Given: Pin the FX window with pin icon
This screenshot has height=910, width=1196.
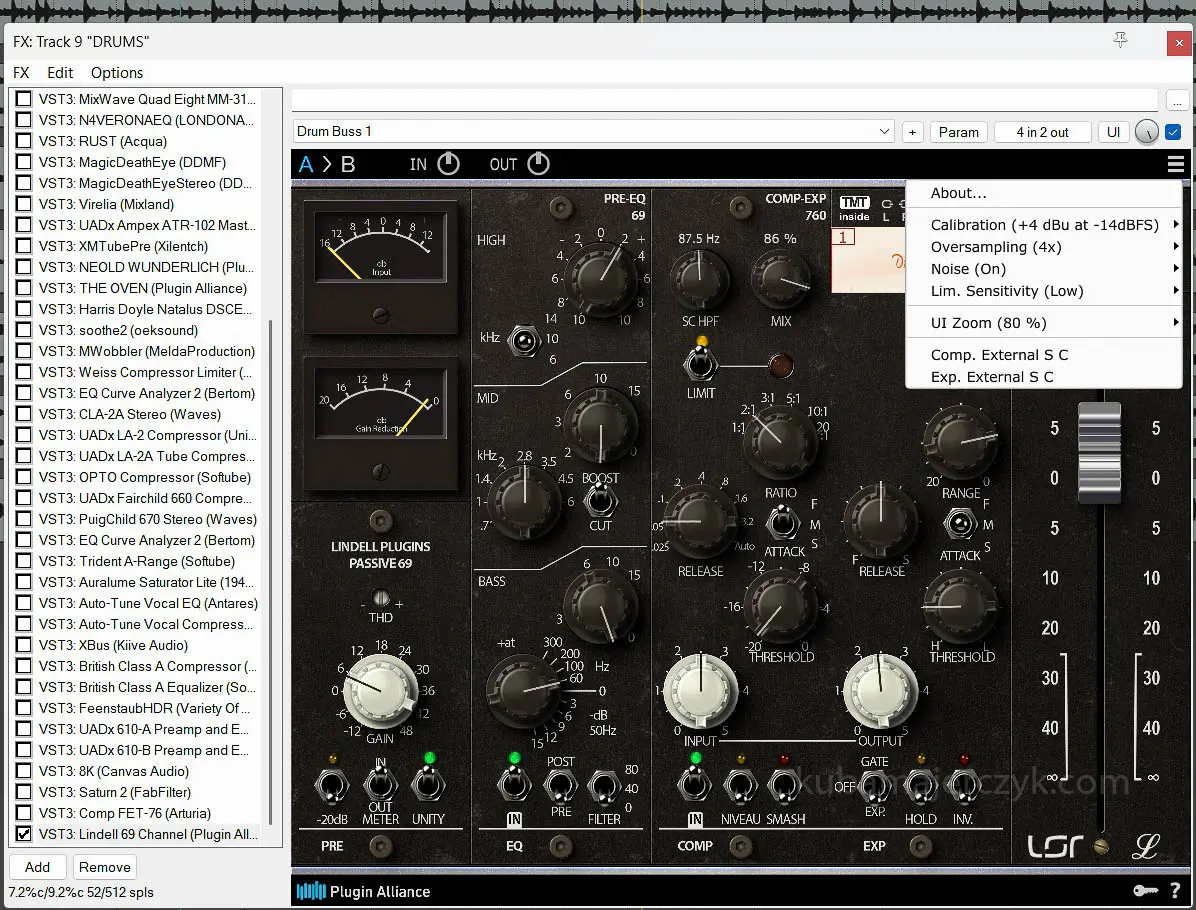Looking at the screenshot, I should (1121, 40).
